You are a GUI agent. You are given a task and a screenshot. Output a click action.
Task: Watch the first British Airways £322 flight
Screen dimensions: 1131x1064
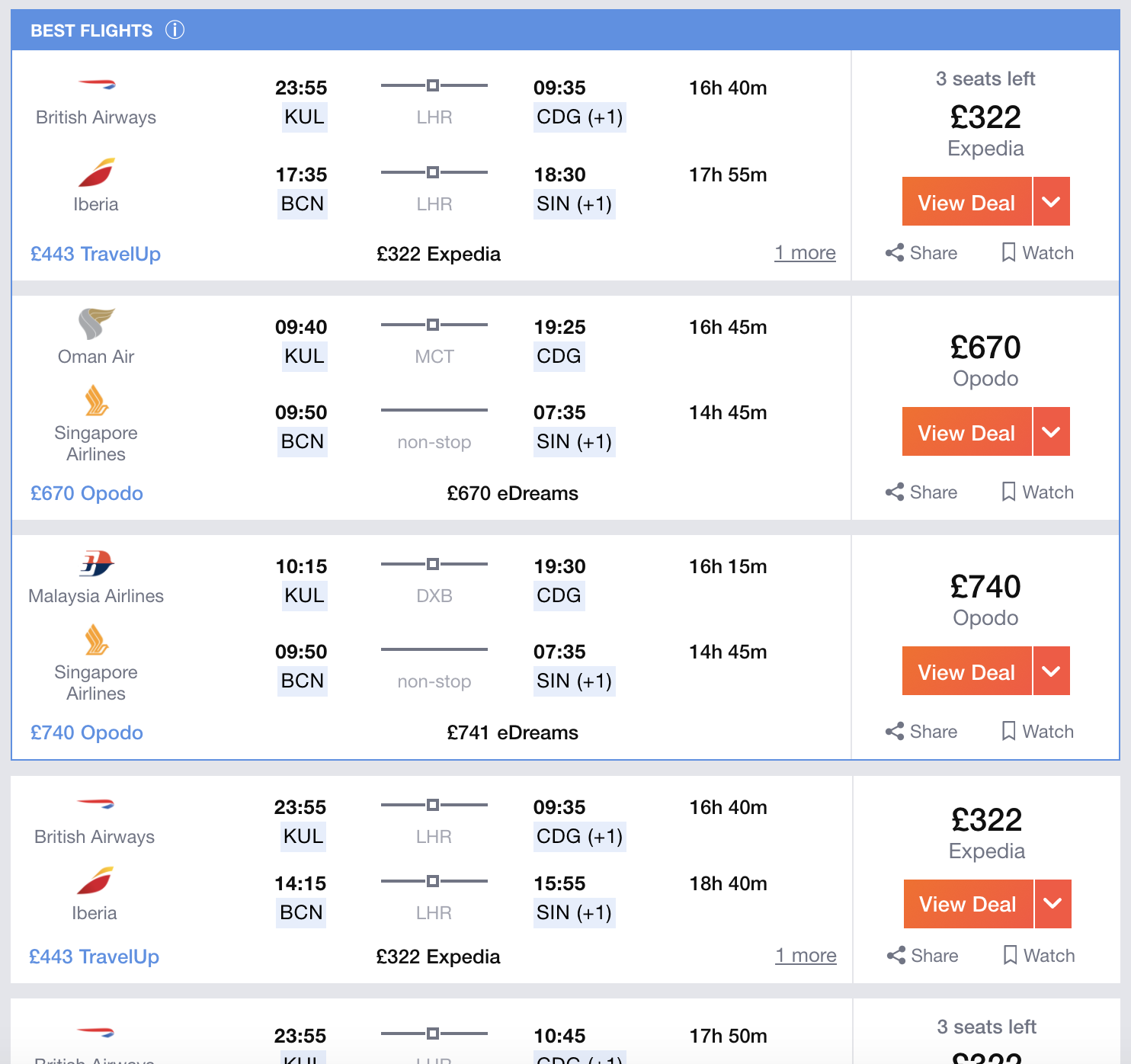[x=1037, y=253]
